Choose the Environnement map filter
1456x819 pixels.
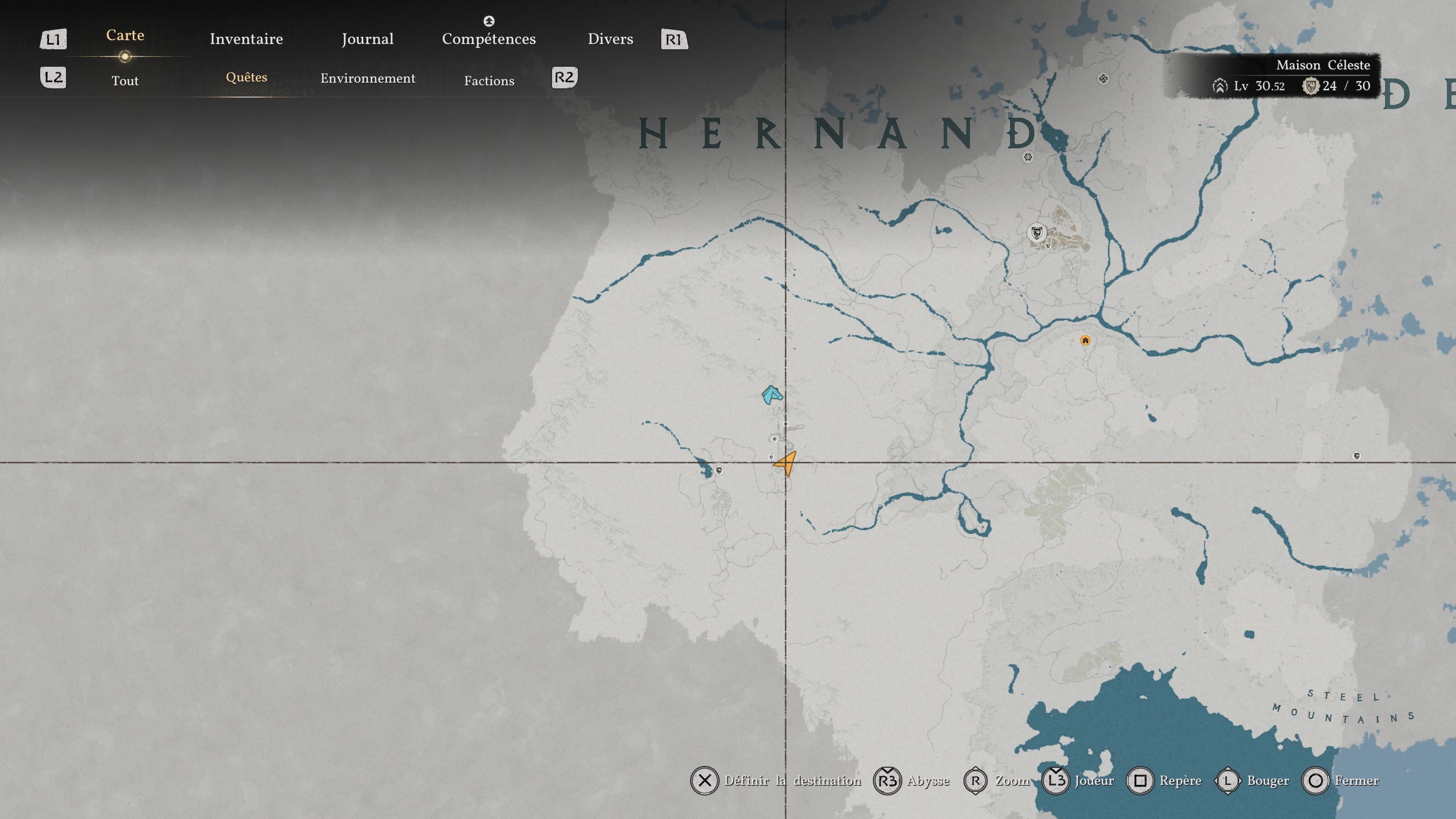(368, 78)
